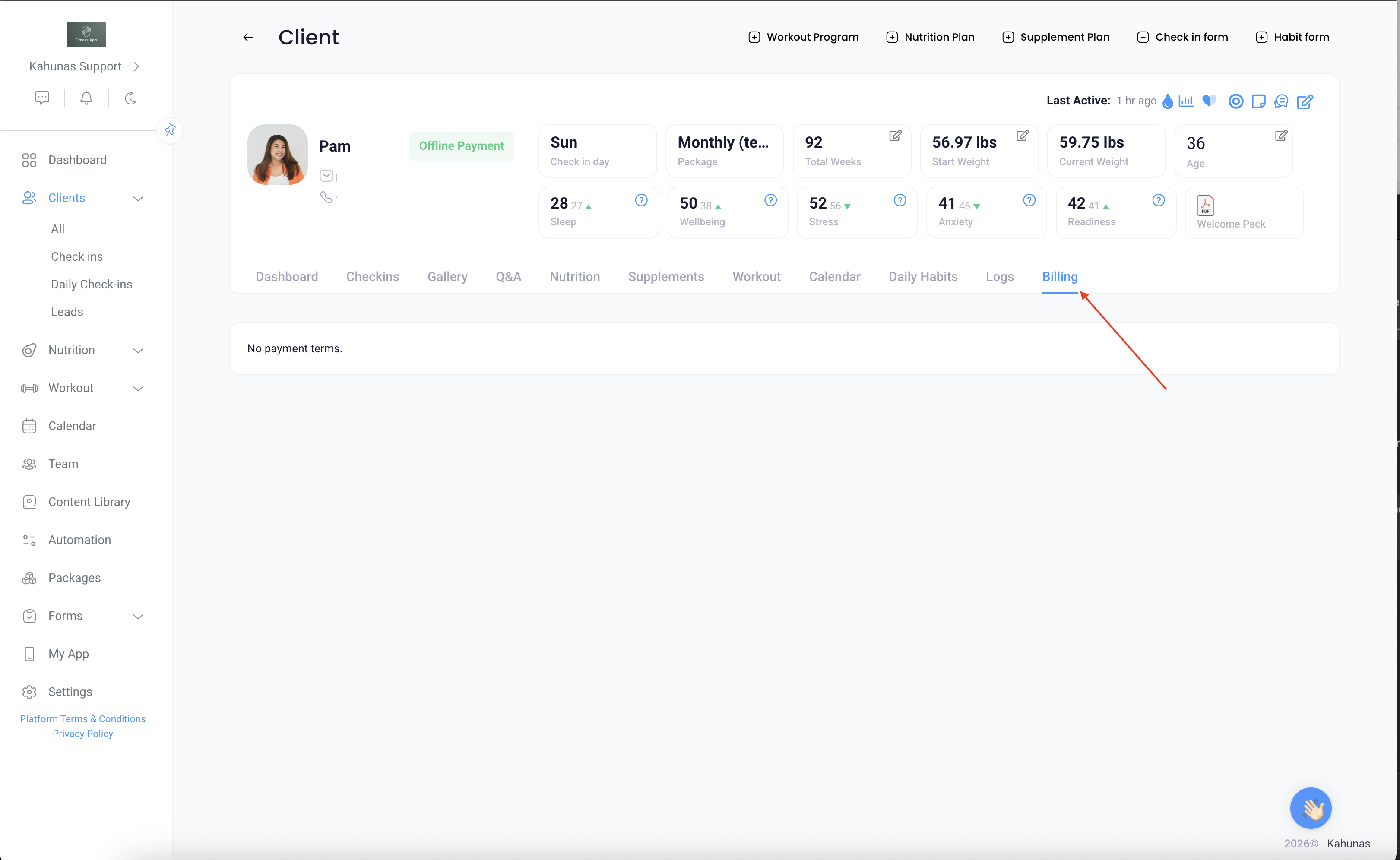
Task: Click the target goal icon
Action: pyautogui.click(x=1235, y=101)
